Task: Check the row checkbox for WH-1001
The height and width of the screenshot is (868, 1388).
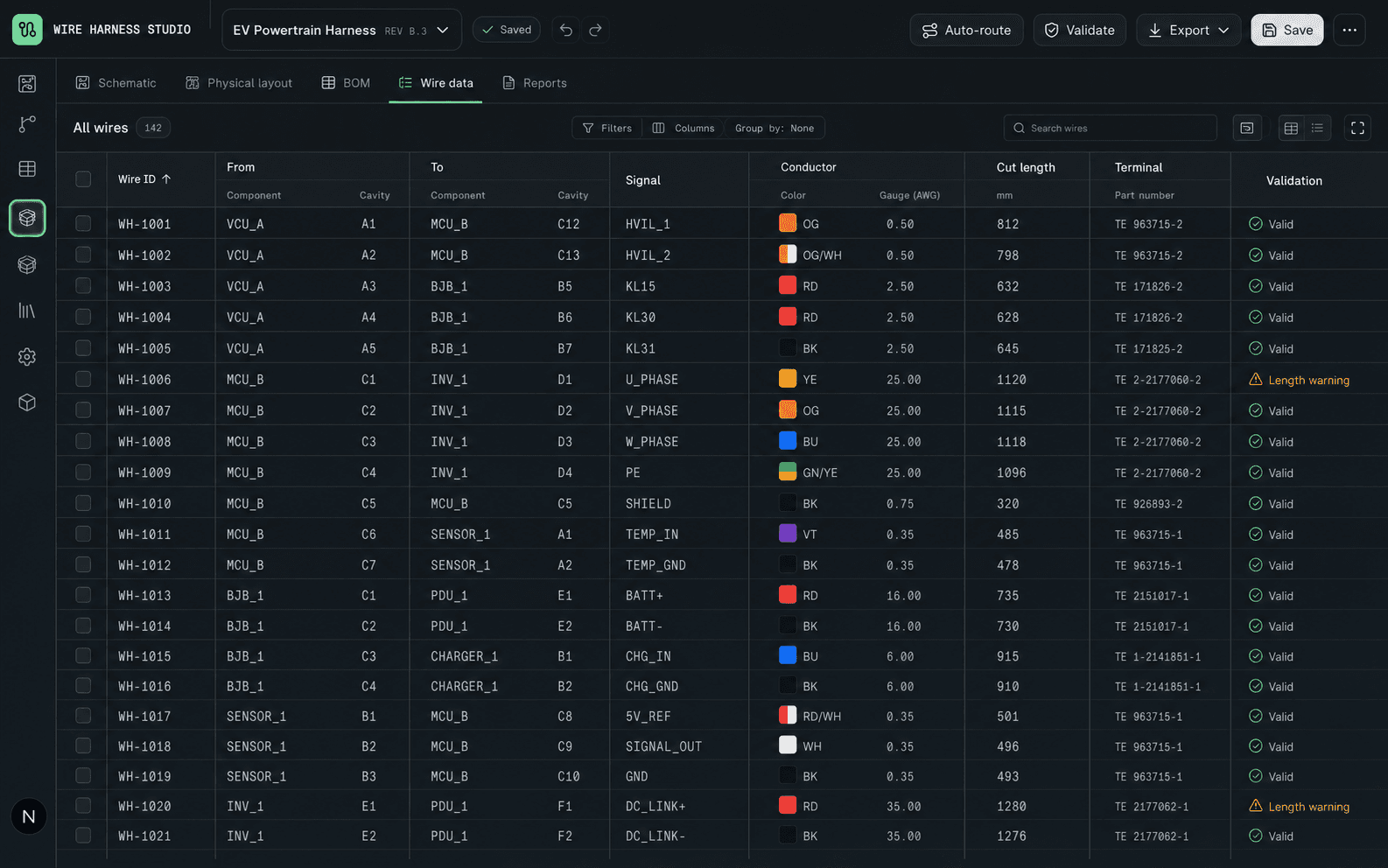Action: point(83,224)
